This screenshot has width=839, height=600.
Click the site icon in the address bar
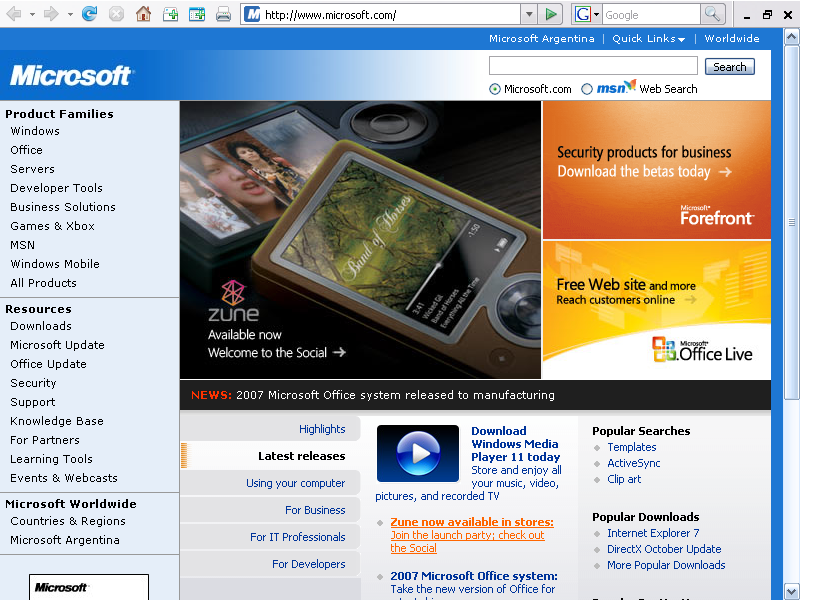click(252, 14)
